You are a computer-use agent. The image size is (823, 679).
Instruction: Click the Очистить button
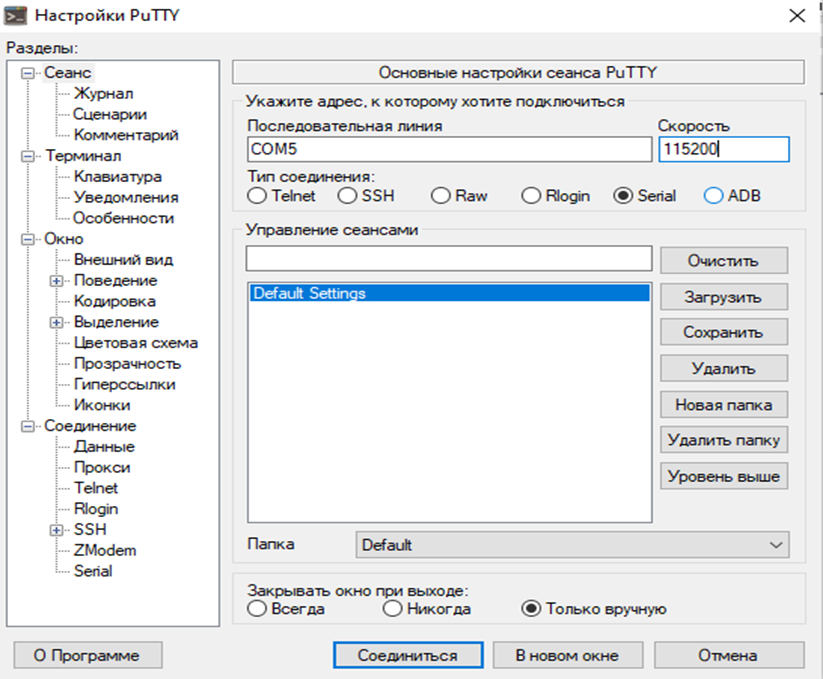pos(724,261)
